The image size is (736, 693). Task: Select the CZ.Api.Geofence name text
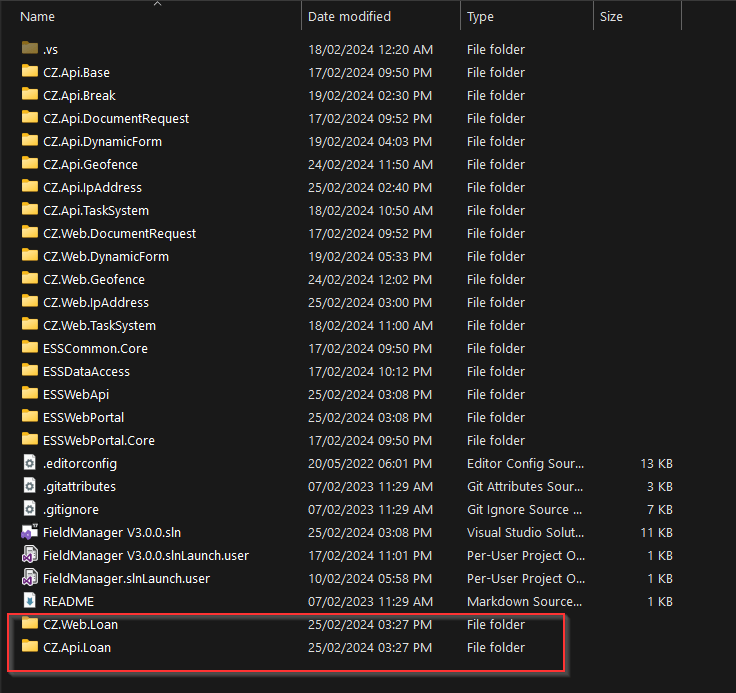tap(91, 164)
